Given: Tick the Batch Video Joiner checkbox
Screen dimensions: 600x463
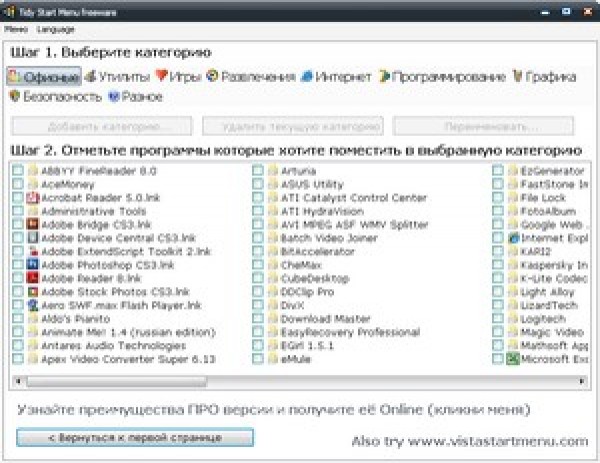Looking at the screenshot, I should 258,238.
